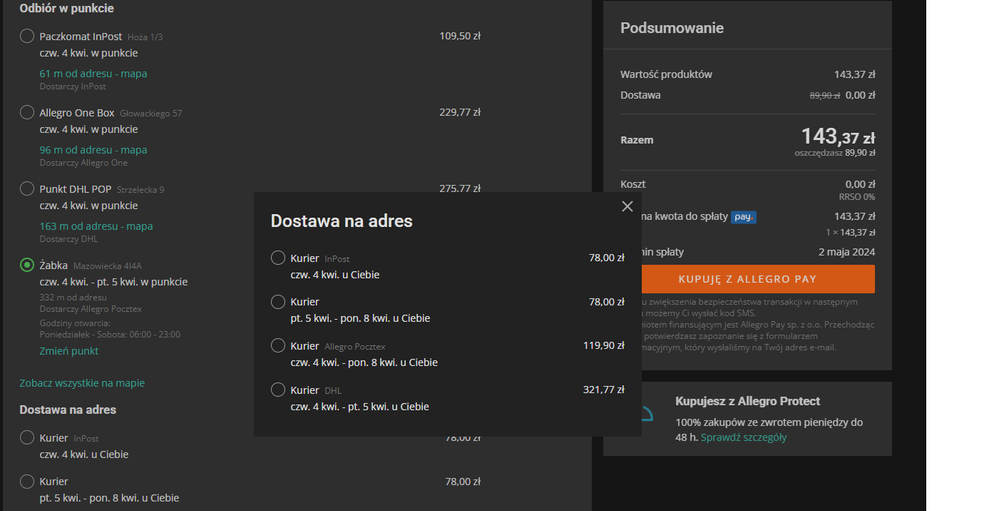Click the Razem total 143,37 zł
The width and height of the screenshot is (999, 511).
(838, 136)
